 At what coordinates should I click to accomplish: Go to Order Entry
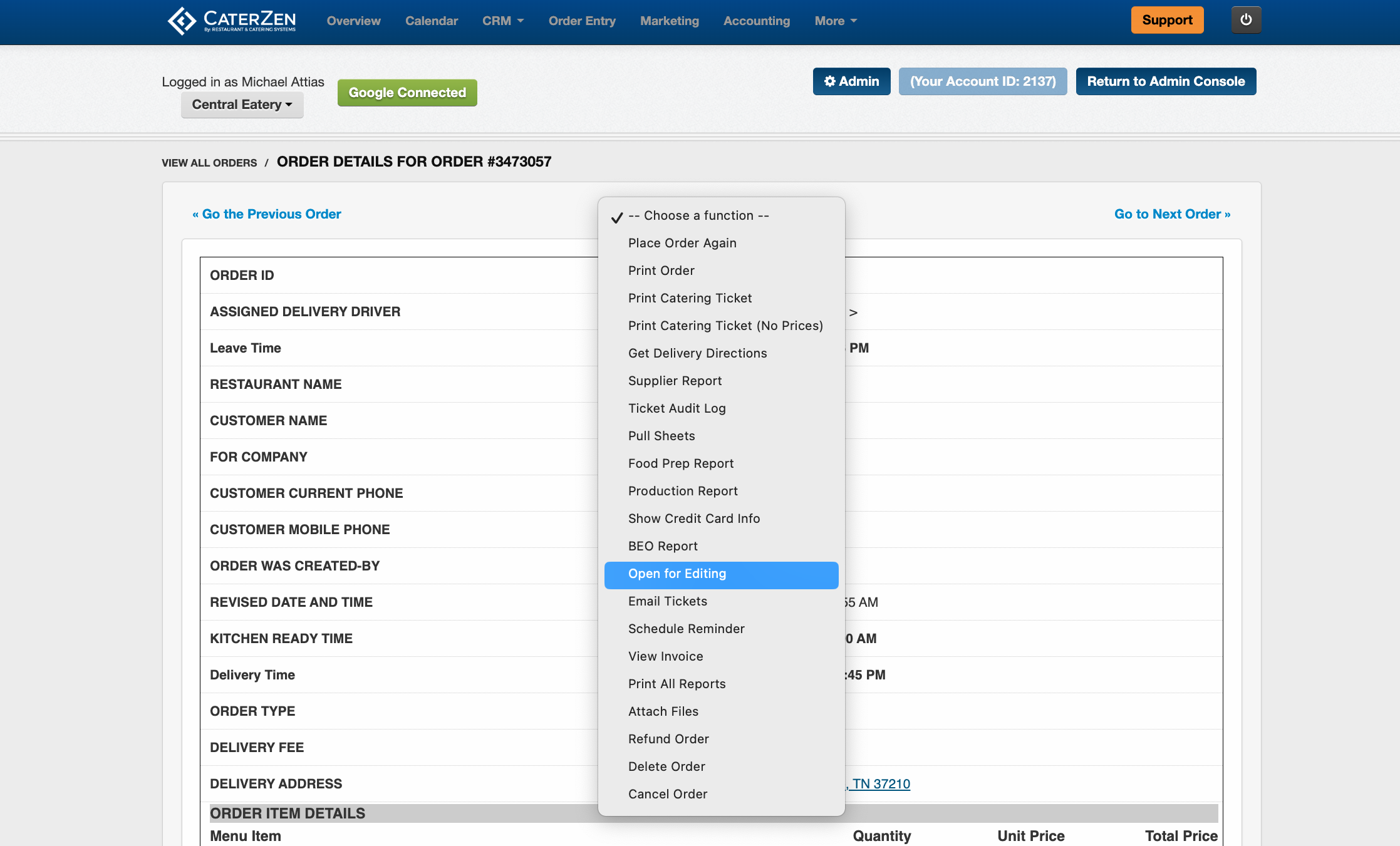click(x=582, y=21)
